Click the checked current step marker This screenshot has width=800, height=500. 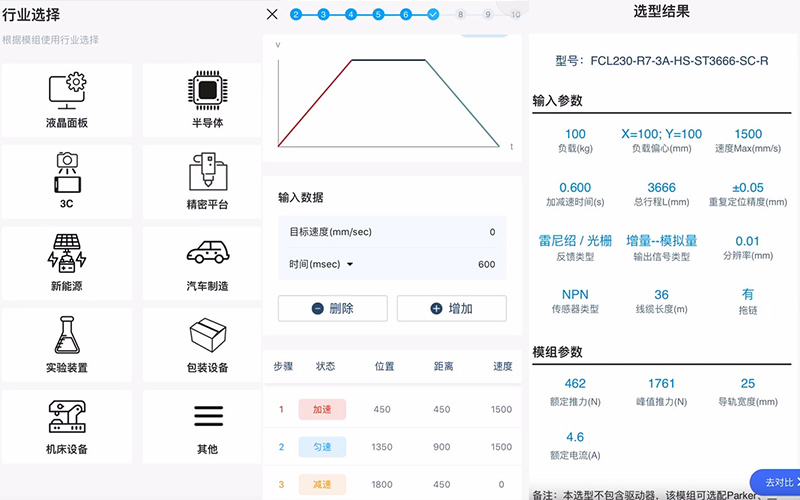(x=433, y=14)
